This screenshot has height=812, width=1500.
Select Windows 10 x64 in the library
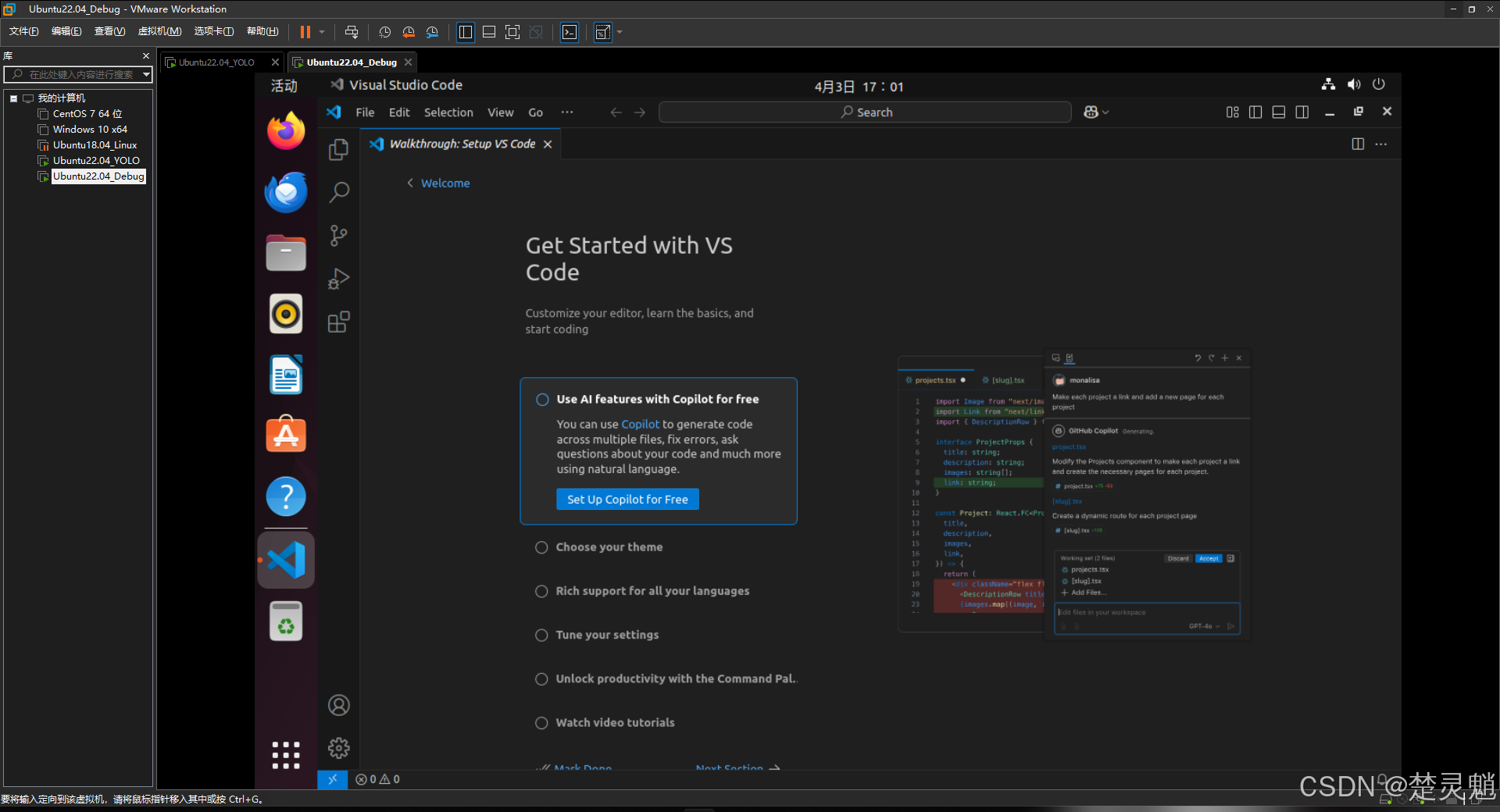(x=90, y=130)
